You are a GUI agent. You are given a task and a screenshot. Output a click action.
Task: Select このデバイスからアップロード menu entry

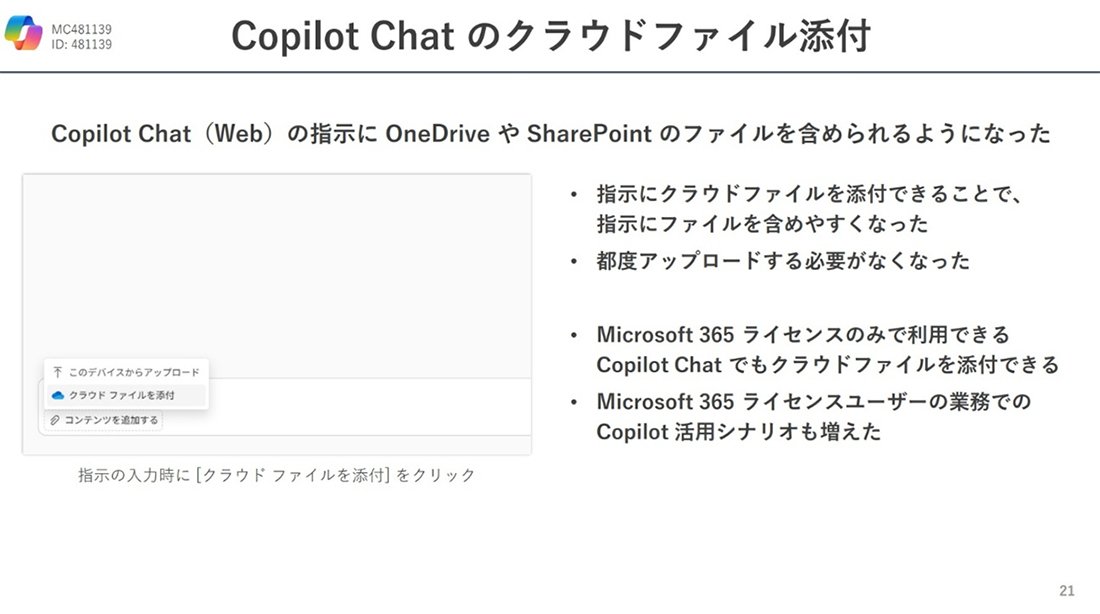pos(126,372)
